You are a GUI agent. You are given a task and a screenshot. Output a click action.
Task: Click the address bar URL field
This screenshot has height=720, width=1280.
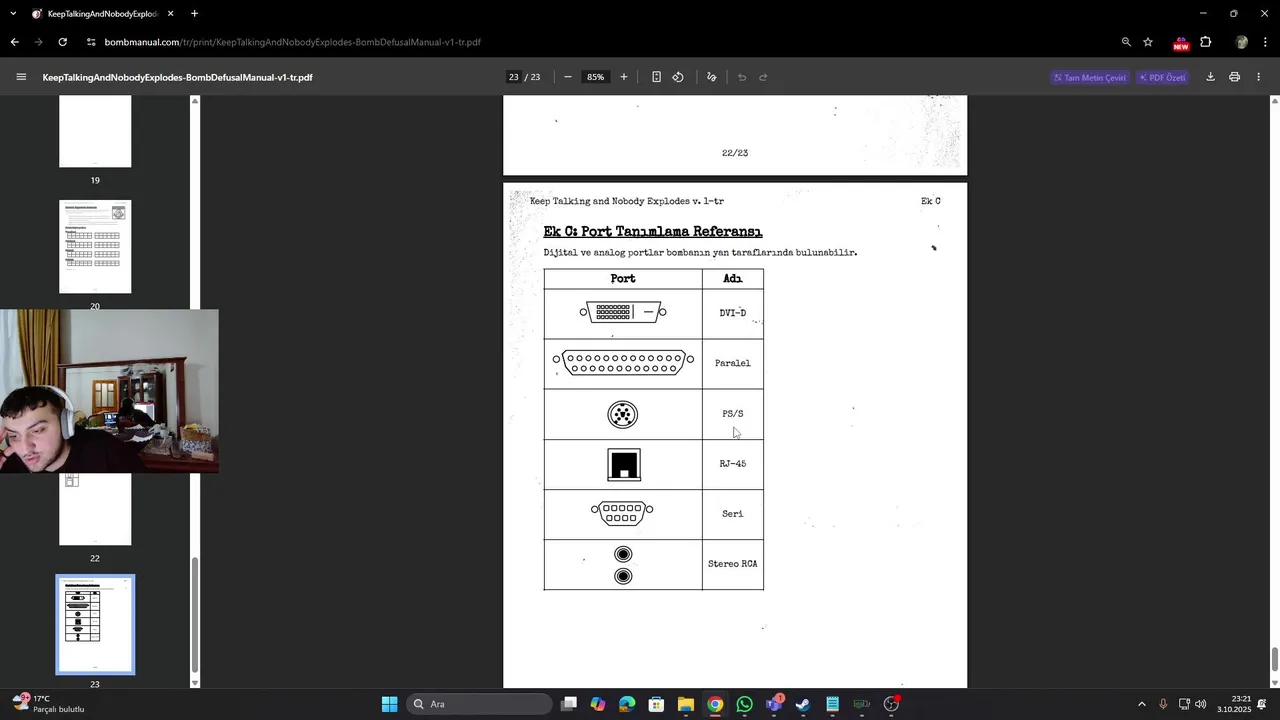(600, 42)
